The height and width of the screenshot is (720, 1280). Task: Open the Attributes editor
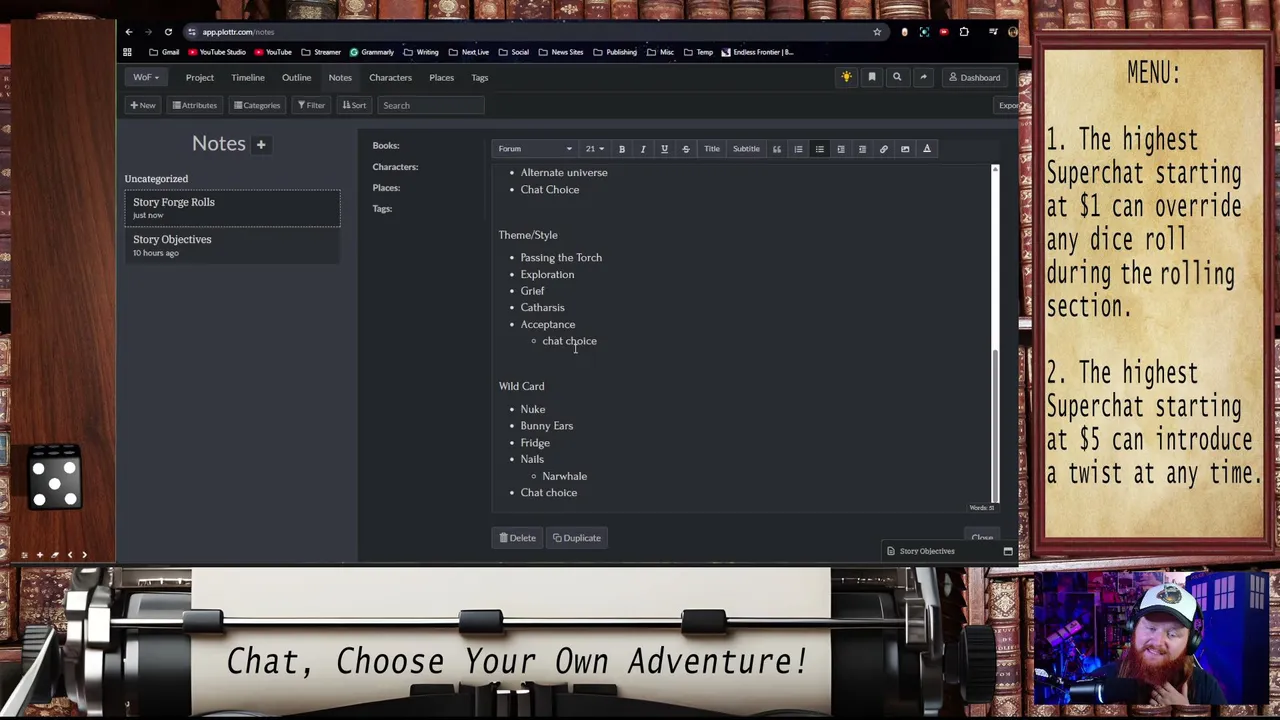(194, 105)
